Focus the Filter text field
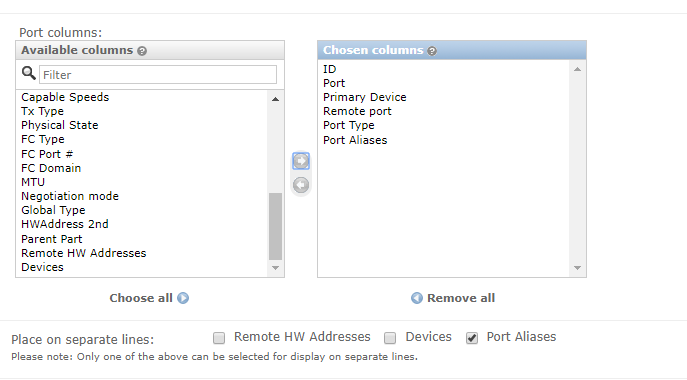The image size is (687, 380). point(158,75)
